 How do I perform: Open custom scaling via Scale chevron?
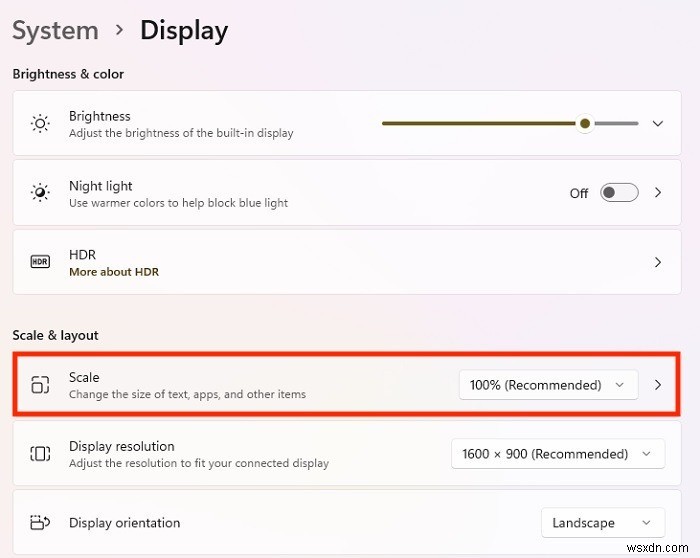point(658,385)
